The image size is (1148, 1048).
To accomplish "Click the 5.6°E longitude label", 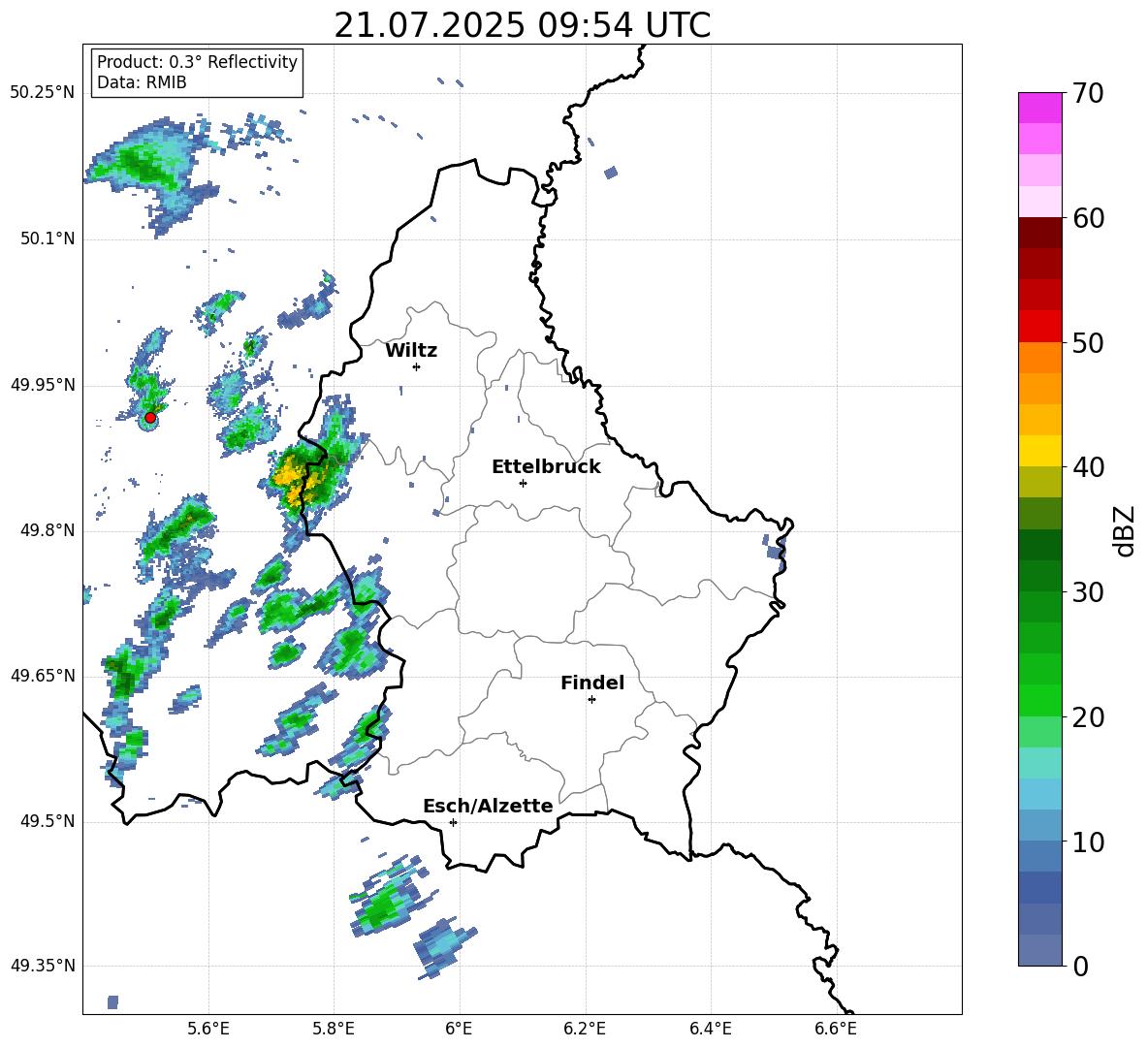I will coord(208,1030).
